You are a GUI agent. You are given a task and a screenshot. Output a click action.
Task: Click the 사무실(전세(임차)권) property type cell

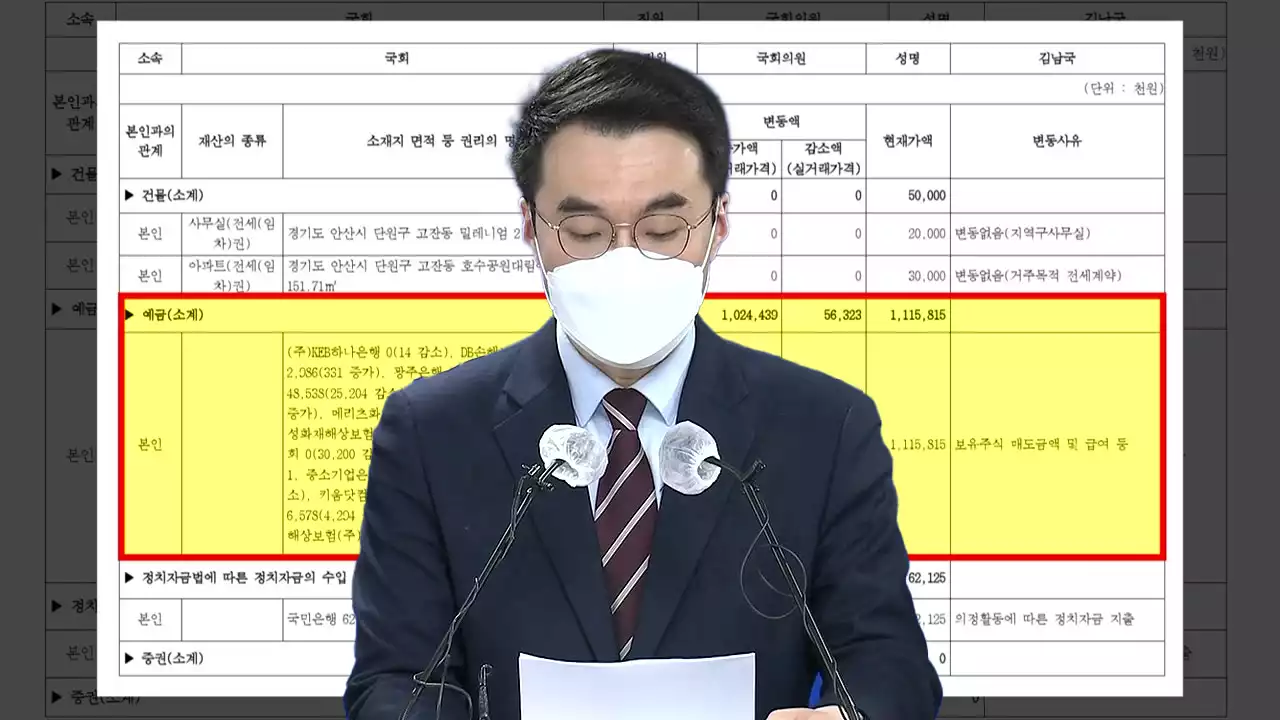pos(232,233)
